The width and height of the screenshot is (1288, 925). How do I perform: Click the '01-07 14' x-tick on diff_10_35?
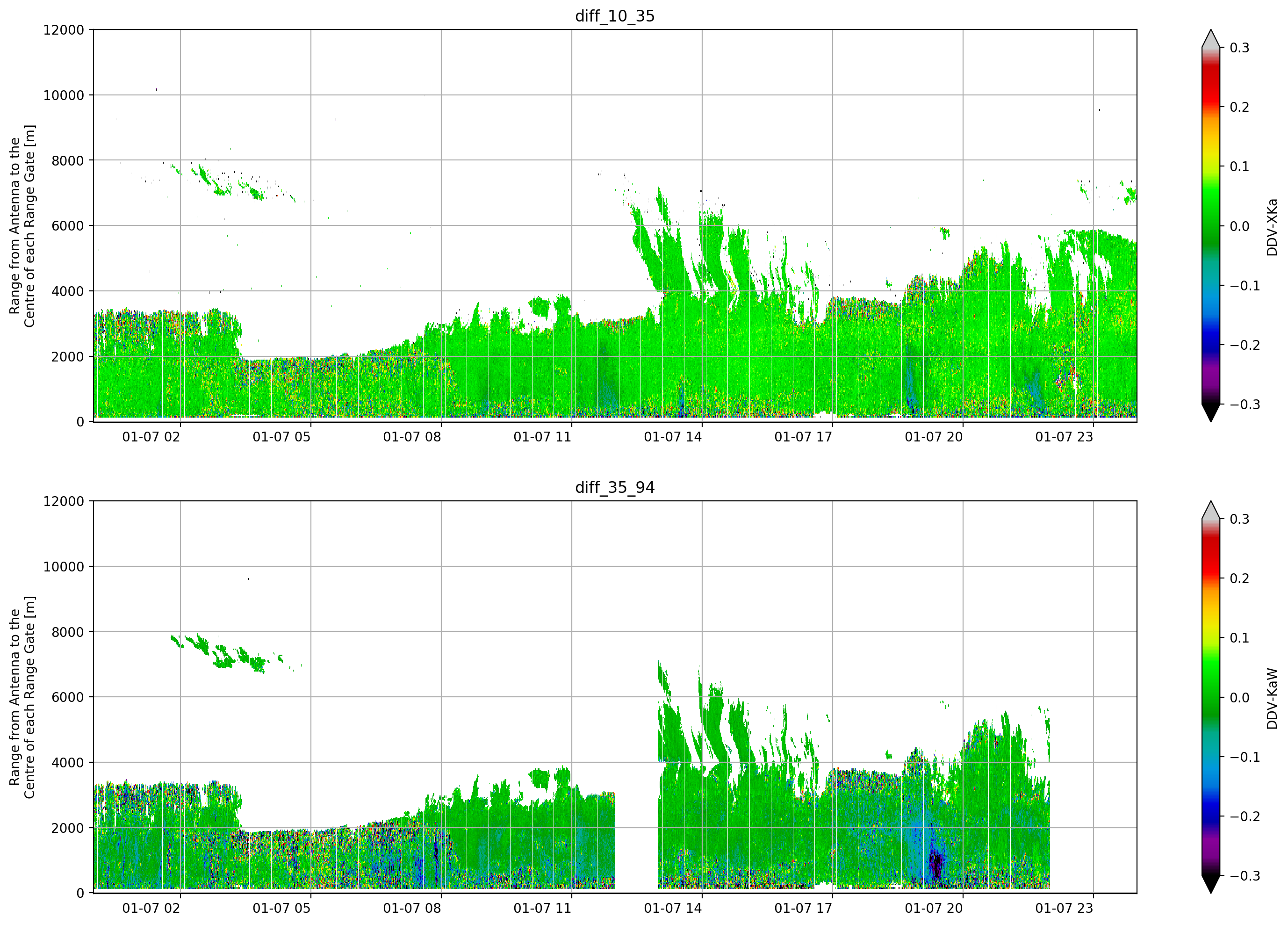[x=673, y=437]
